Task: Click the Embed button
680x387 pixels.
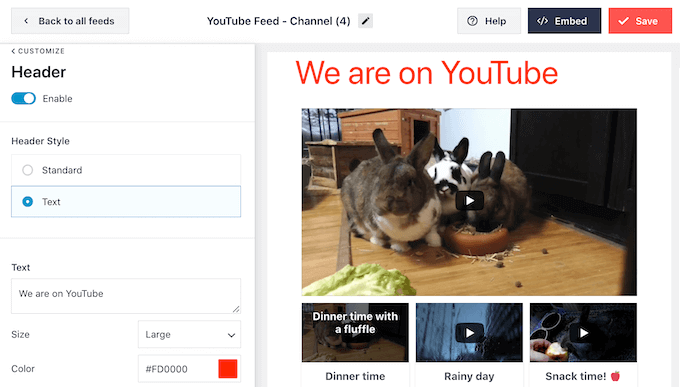Action: 564,21
